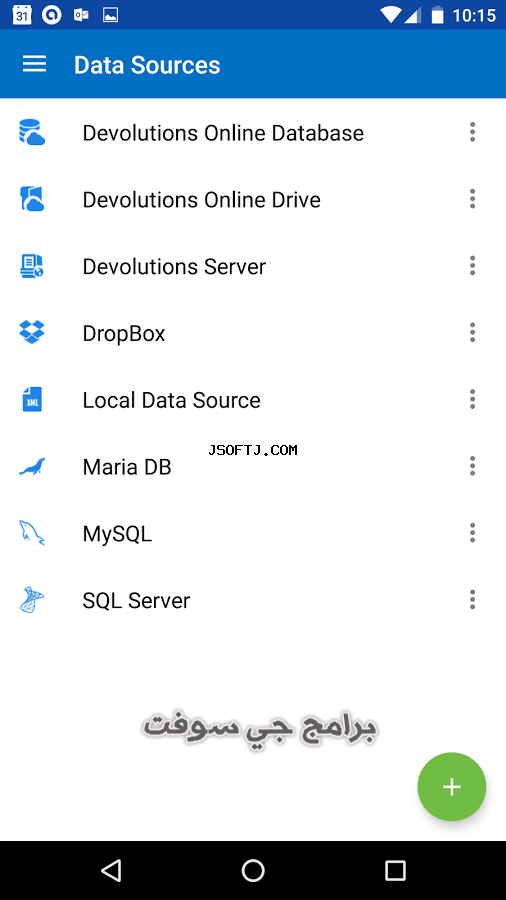Tap Android home navigation button
The height and width of the screenshot is (900, 506).
click(253, 870)
